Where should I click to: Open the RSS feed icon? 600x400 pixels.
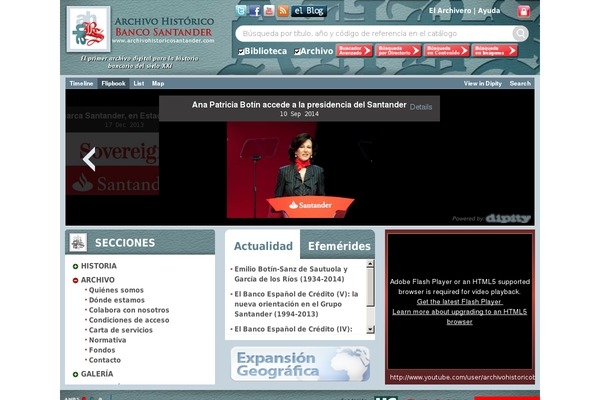(x=283, y=11)
